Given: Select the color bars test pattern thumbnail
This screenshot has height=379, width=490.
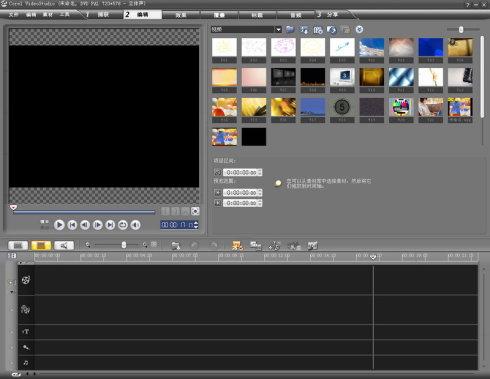Looking at the screenshot, I should pyautogui.click(x=401, y=107).
